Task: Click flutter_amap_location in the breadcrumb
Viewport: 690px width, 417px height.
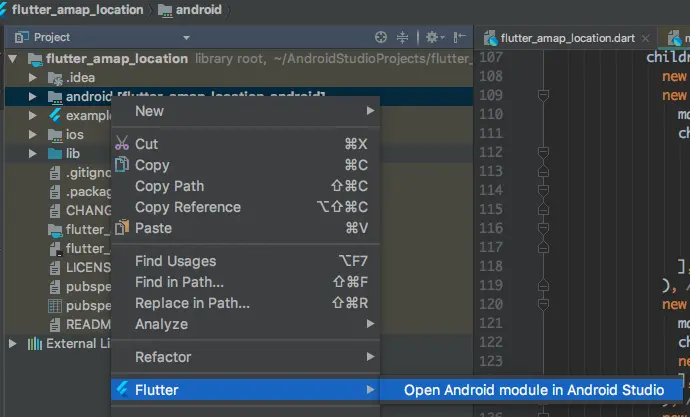Action: [77, 10]
